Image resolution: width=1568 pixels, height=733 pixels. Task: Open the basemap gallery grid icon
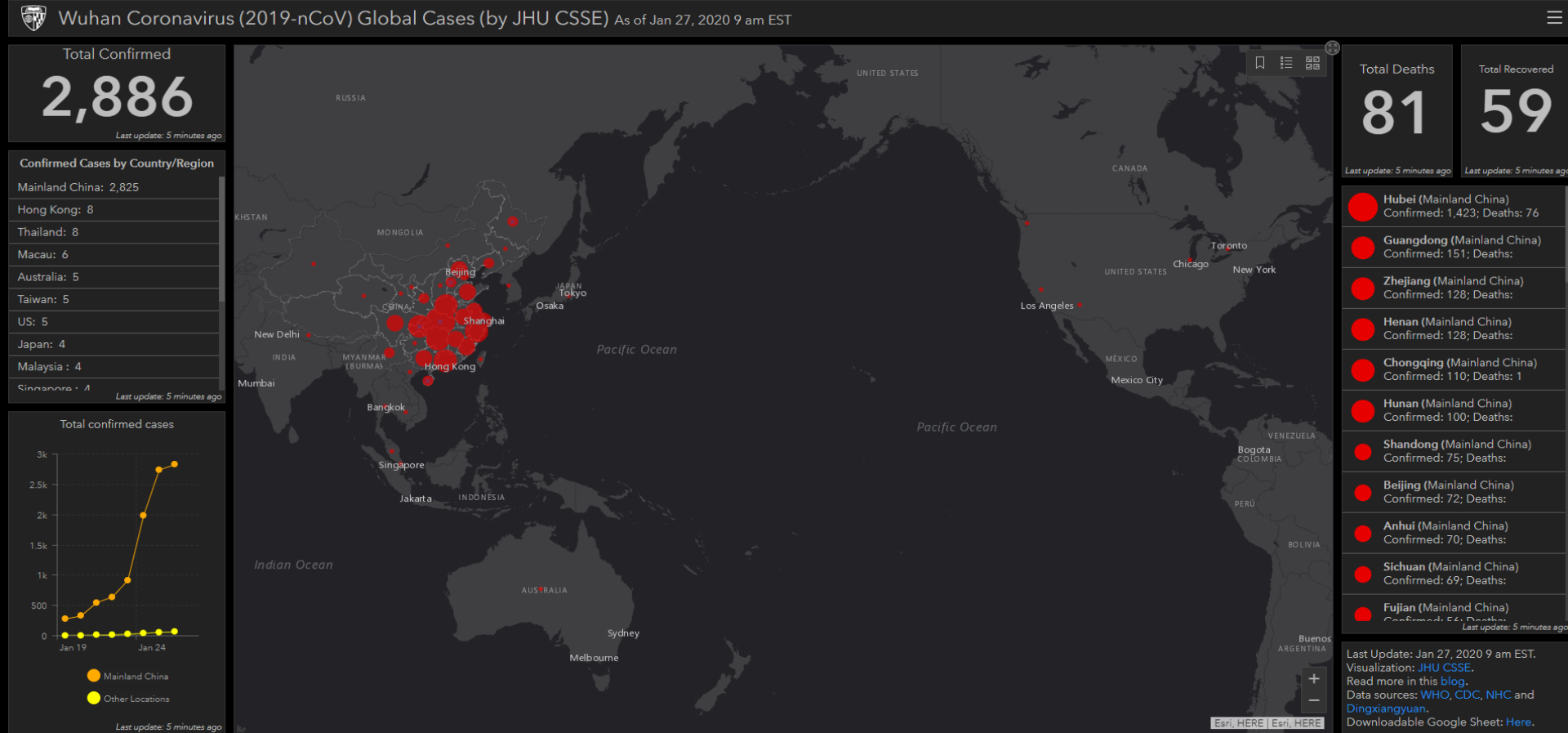(1312, 63)
